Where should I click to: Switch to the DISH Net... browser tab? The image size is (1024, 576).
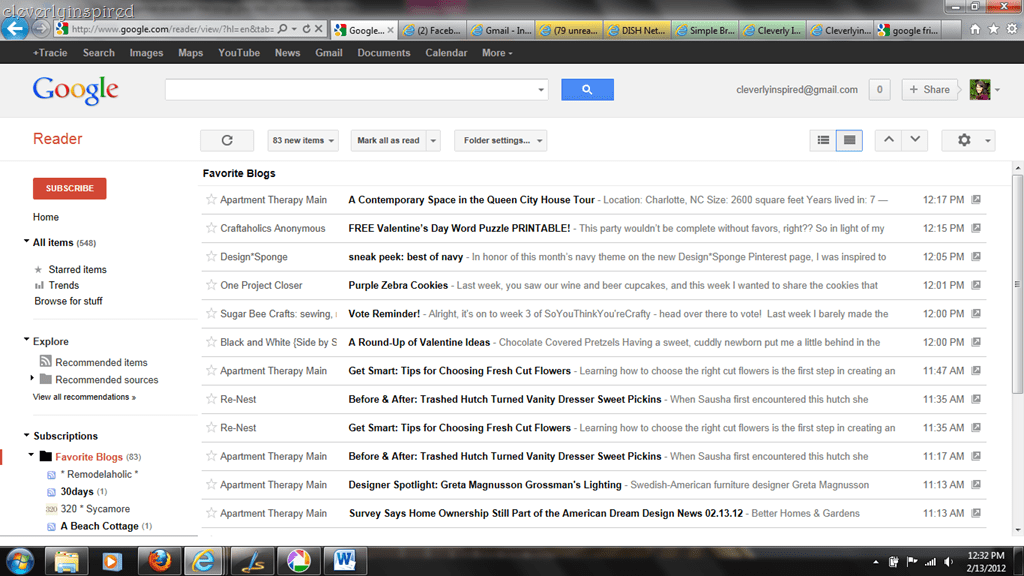click(637, 30)
